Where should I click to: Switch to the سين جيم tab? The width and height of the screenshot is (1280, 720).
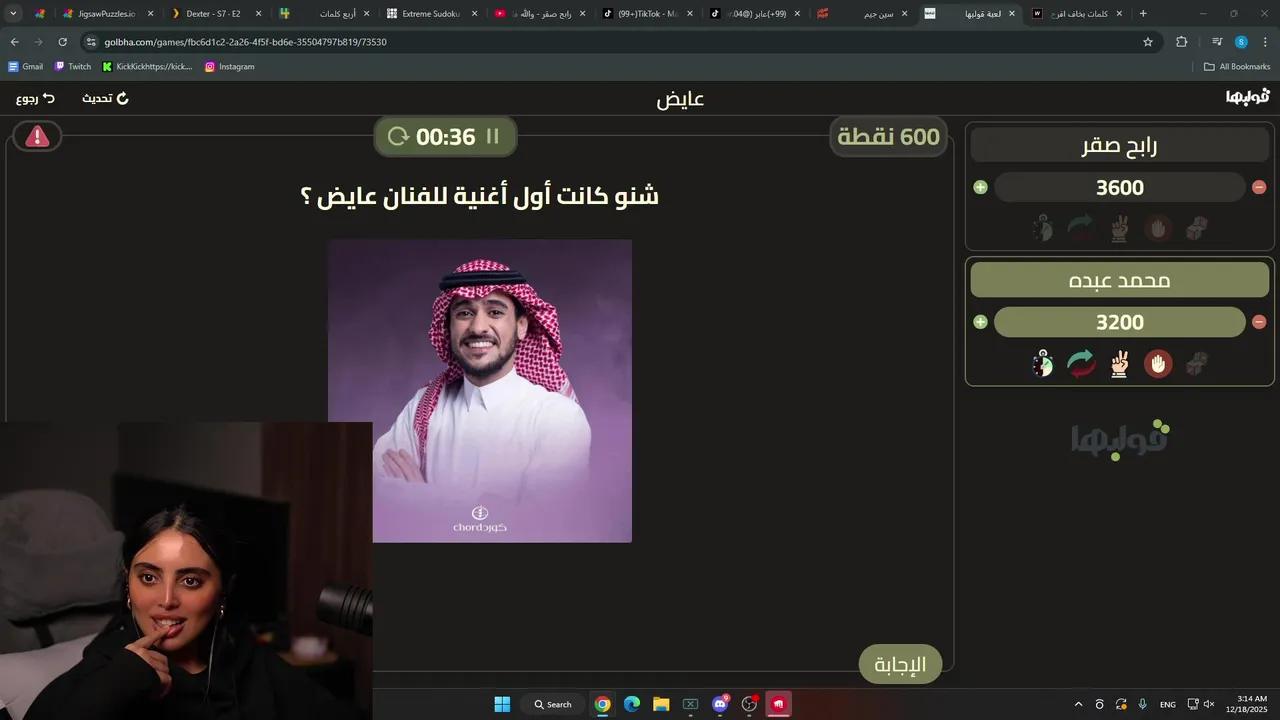[862, 14]
